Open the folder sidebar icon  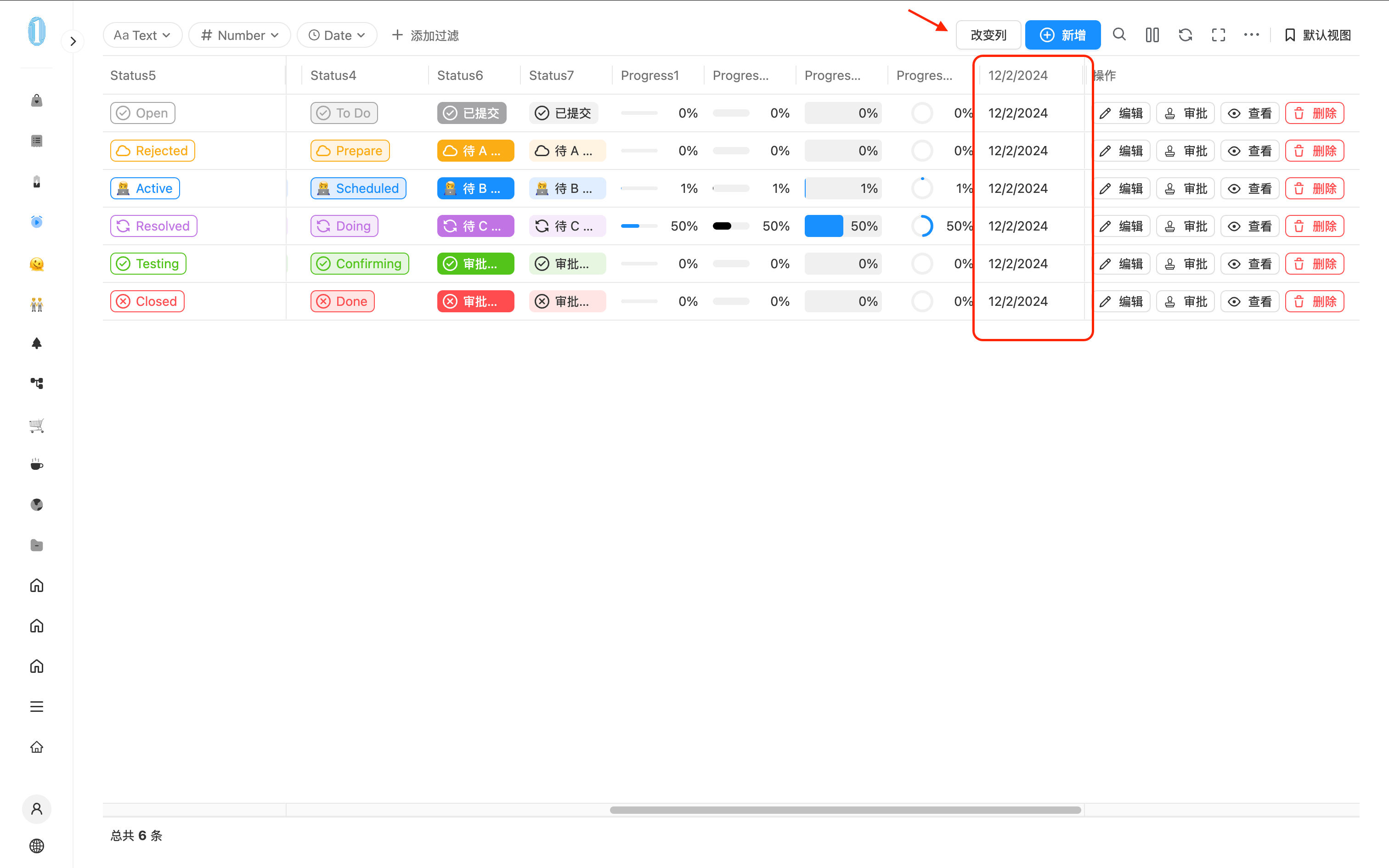coord(37,545)
